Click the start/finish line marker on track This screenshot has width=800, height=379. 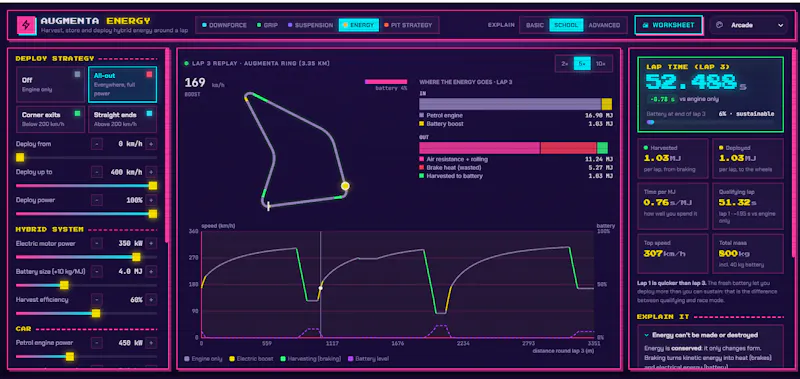click(268, 206)
